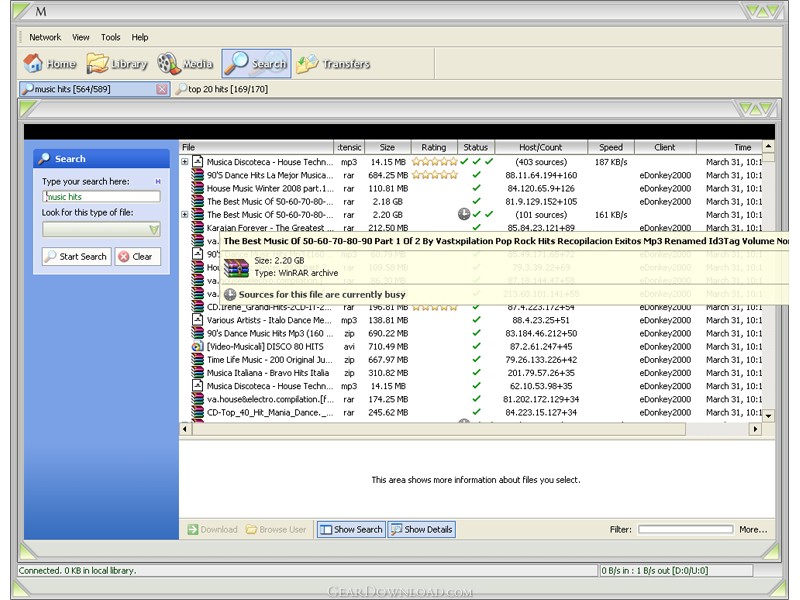Expand the 2.20 GB Best Music row
The image size is (800, 600).
(185, 215)
